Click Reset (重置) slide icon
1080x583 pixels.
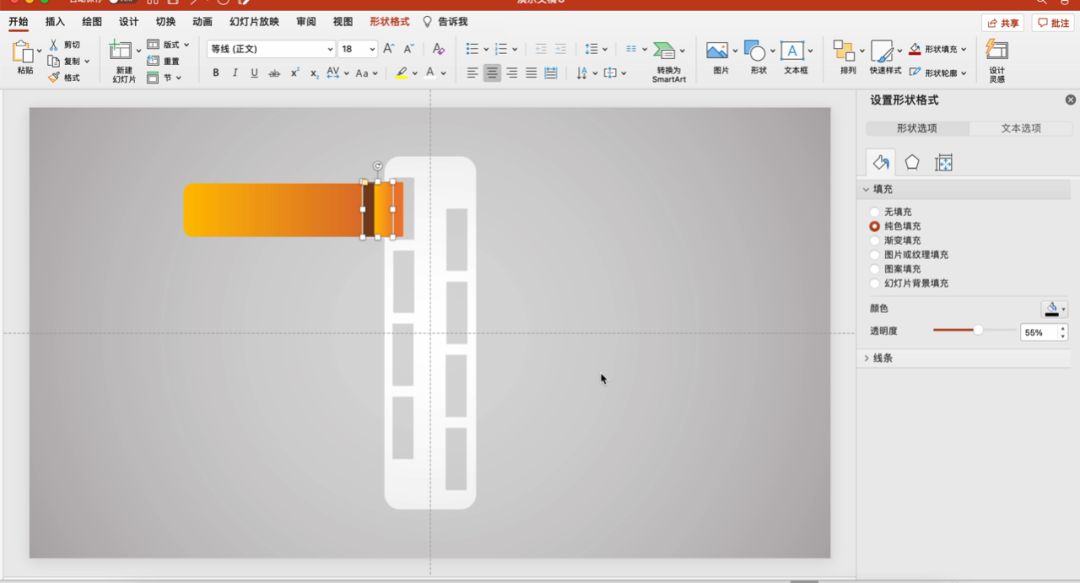pyautogui.click(x=153, y=61)
